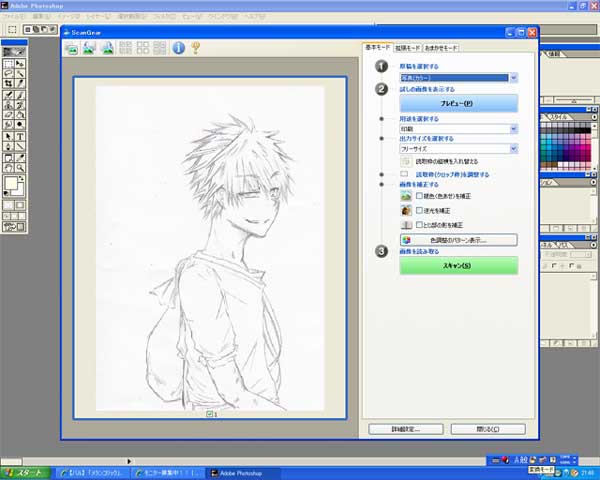Select the Line shape tool
600x480 pixels.
pyautogui.click(x=20, y=146)
